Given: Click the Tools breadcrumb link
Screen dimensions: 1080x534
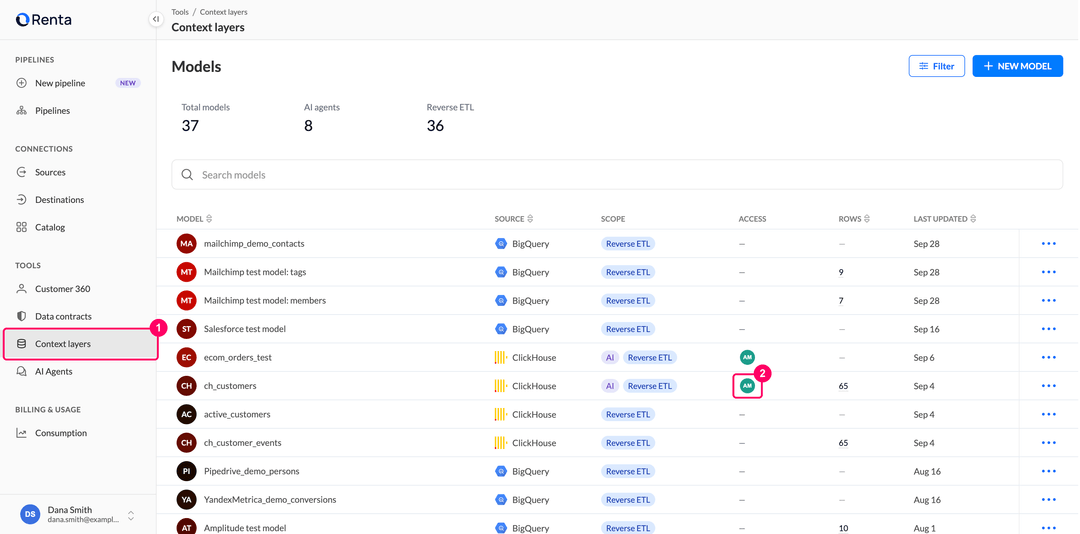Looking at the screenshot, I should 180,12.
